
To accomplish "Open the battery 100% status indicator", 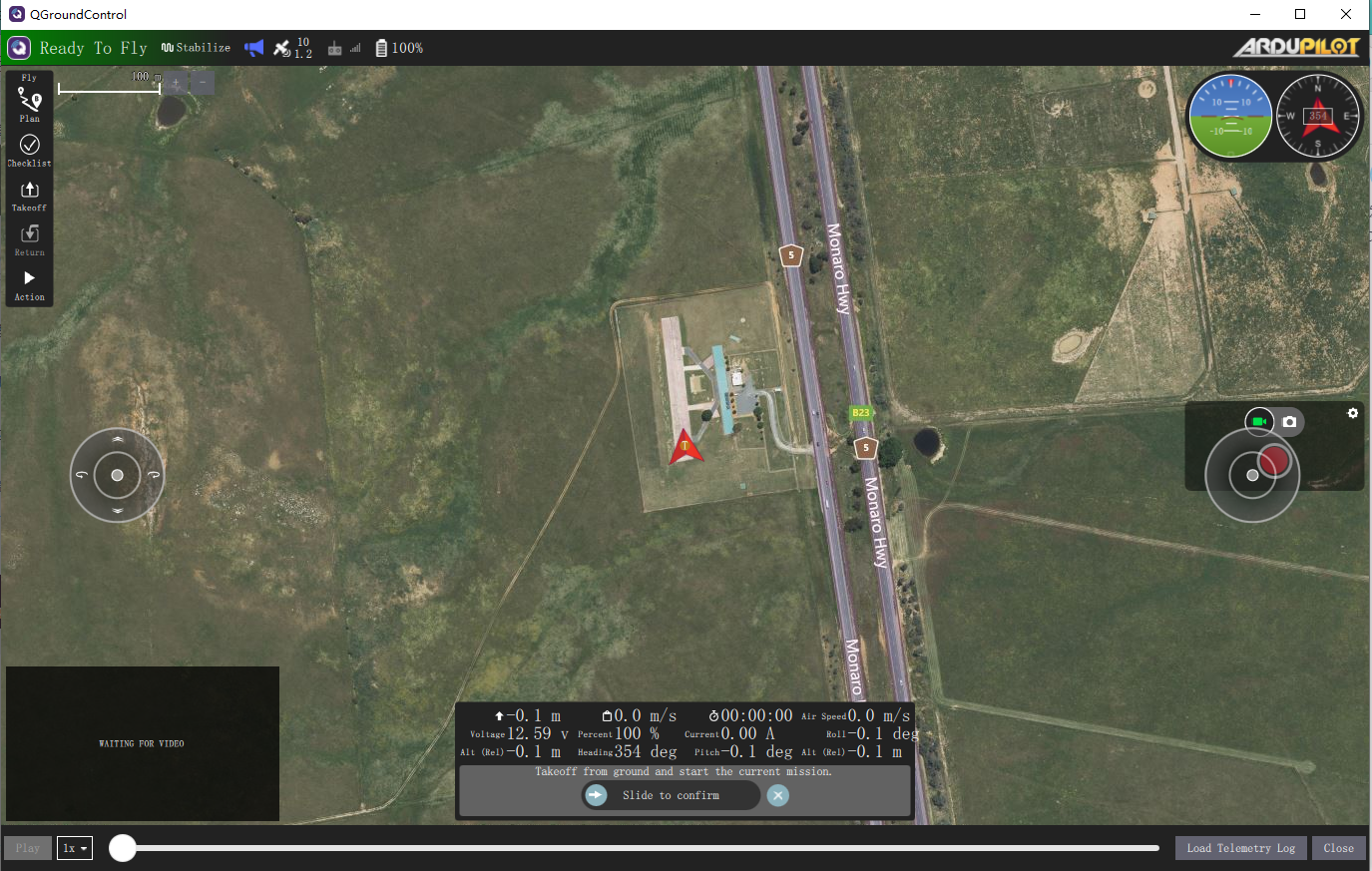I will 398,47.
